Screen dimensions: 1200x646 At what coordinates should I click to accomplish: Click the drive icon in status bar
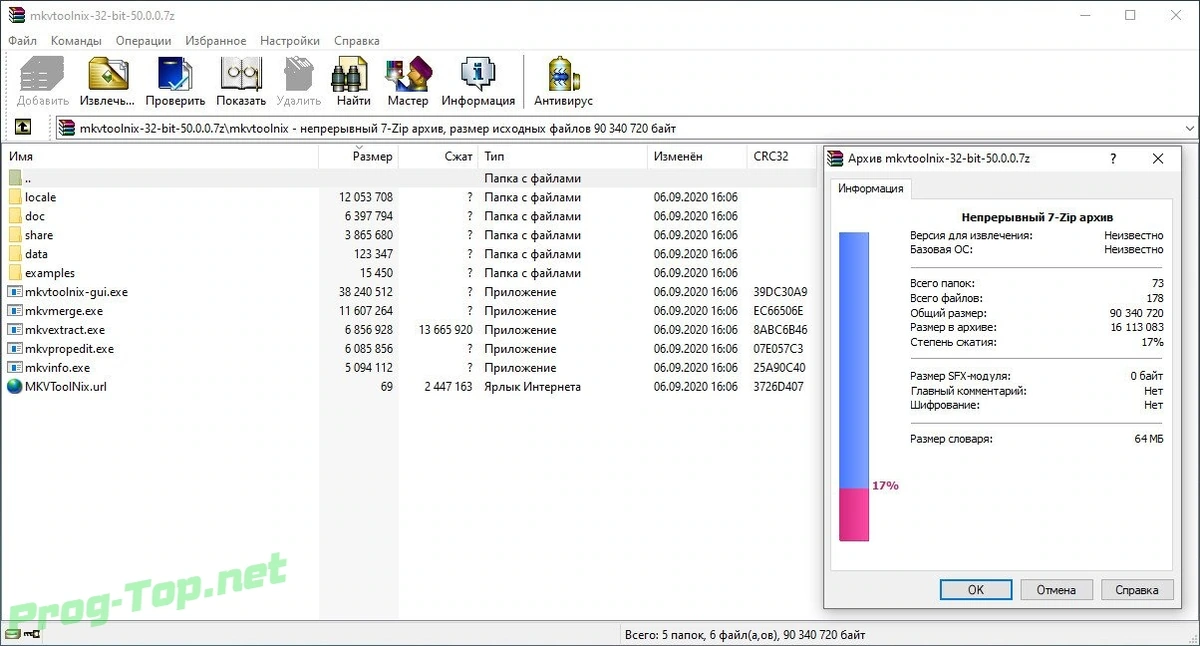[12, 635]
